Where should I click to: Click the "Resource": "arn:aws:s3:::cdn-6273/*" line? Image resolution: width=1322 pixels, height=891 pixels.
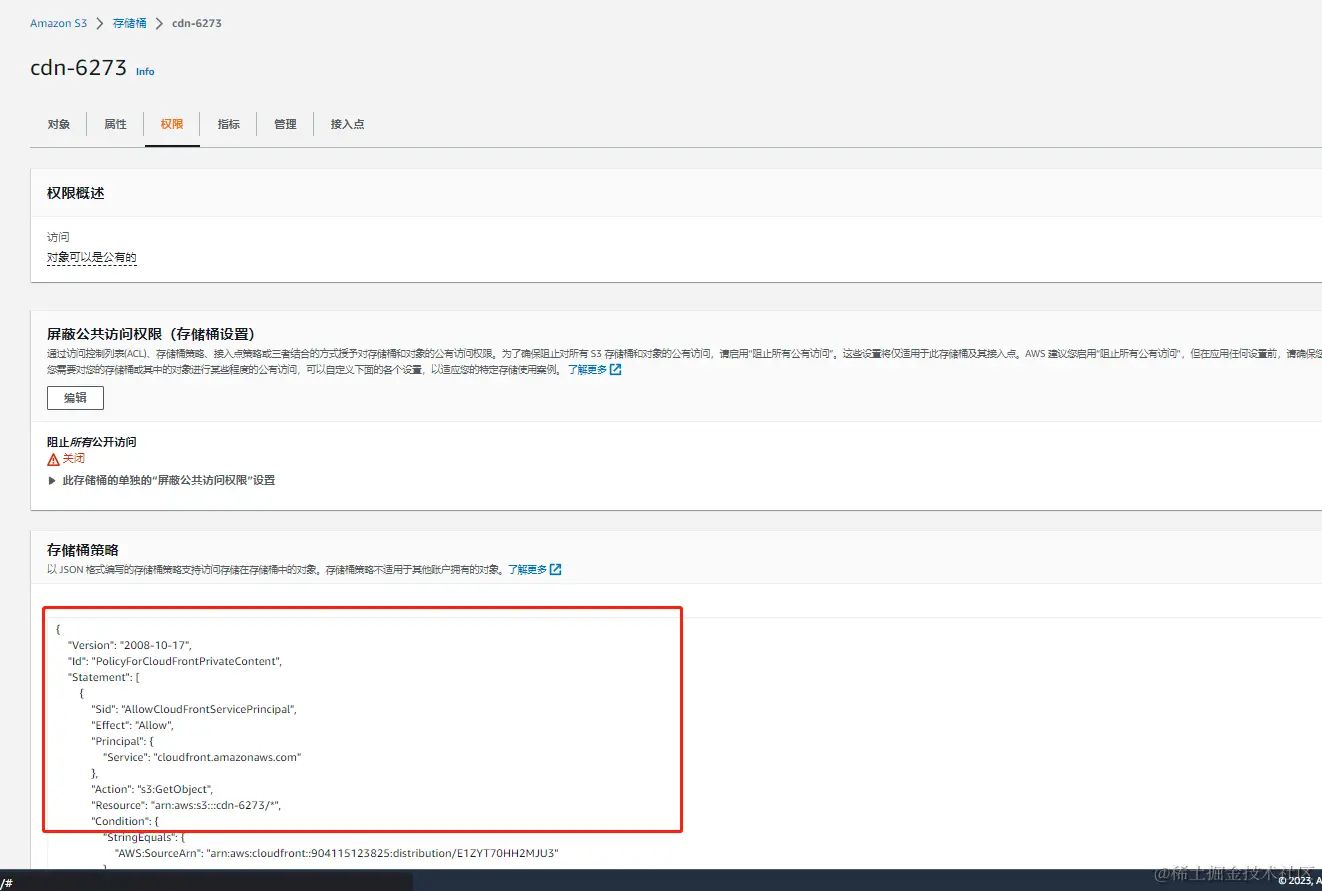[186, 805]
